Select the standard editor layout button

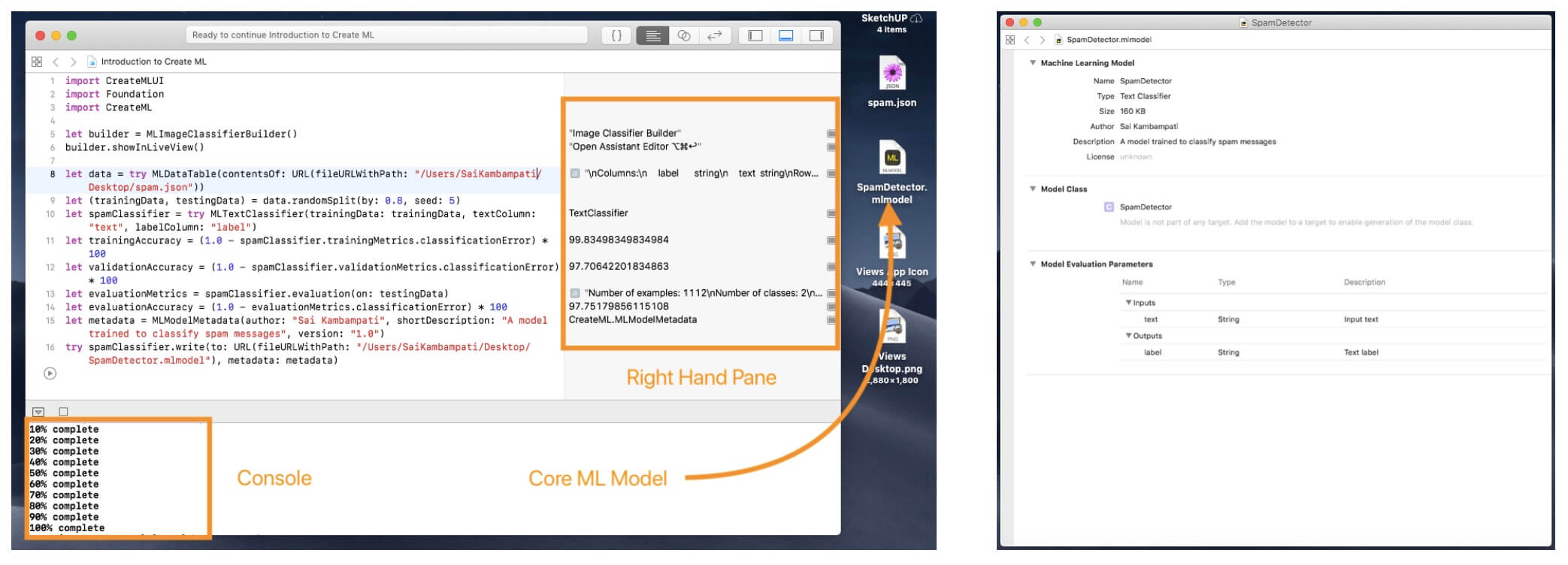tap(652, 35)
